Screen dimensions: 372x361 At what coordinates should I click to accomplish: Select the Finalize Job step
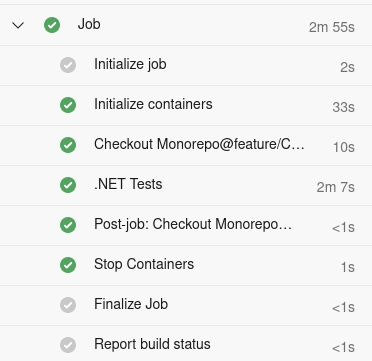coord(186,305)
